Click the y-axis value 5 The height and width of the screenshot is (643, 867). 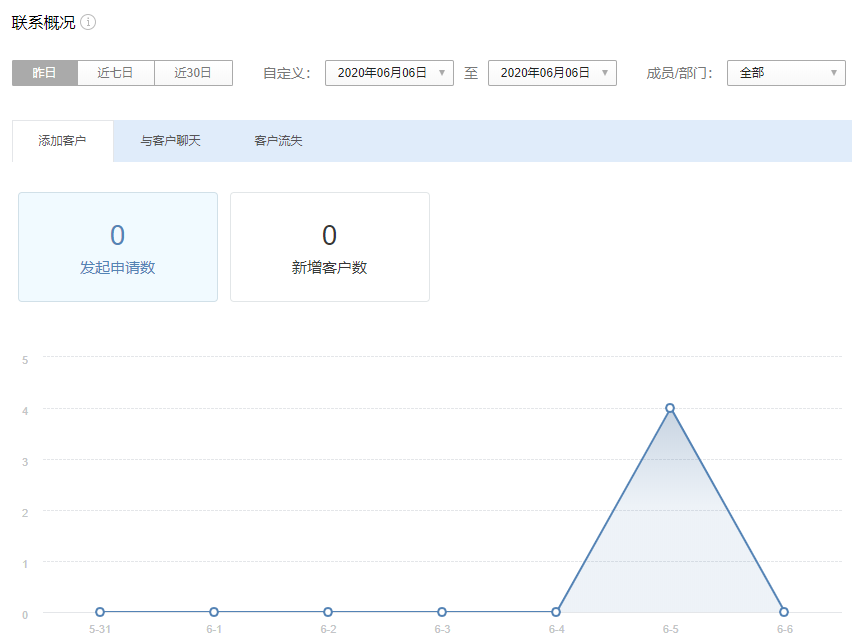tap(25, 360)
